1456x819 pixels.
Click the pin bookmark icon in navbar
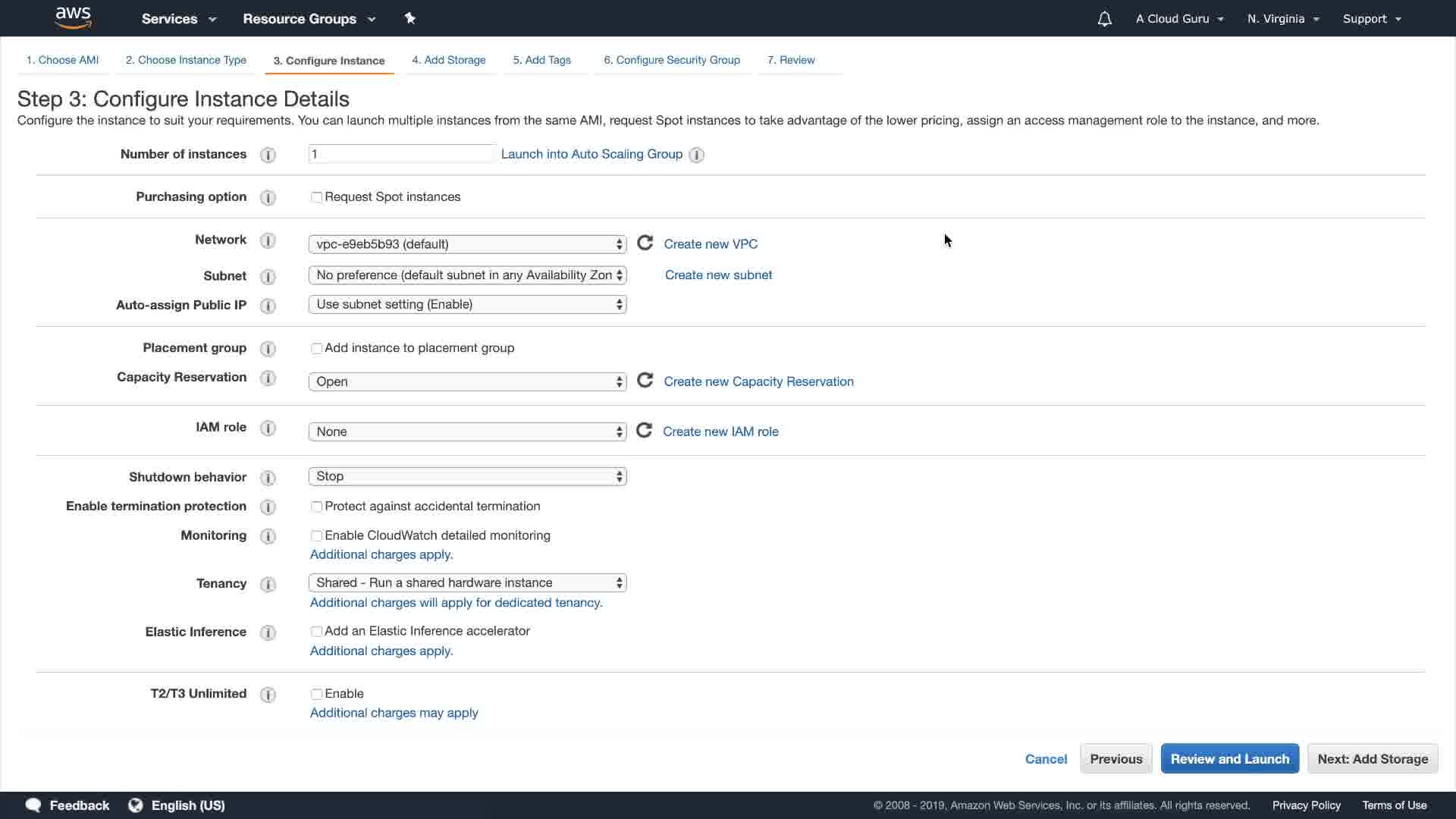[x=410, y=18]
